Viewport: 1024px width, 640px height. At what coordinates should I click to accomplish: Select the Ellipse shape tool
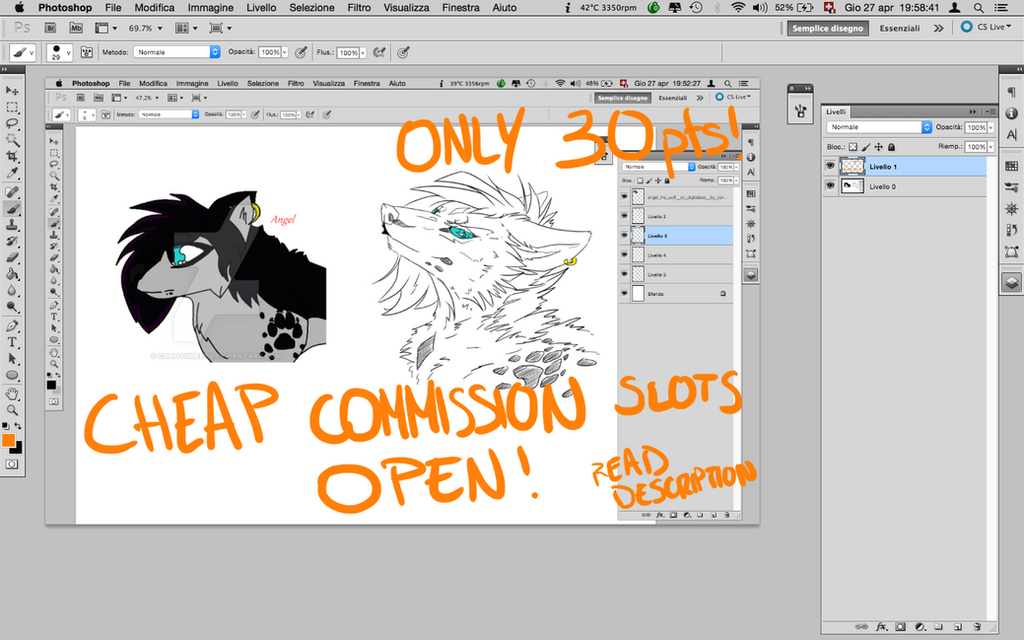[x=12, y=375]
